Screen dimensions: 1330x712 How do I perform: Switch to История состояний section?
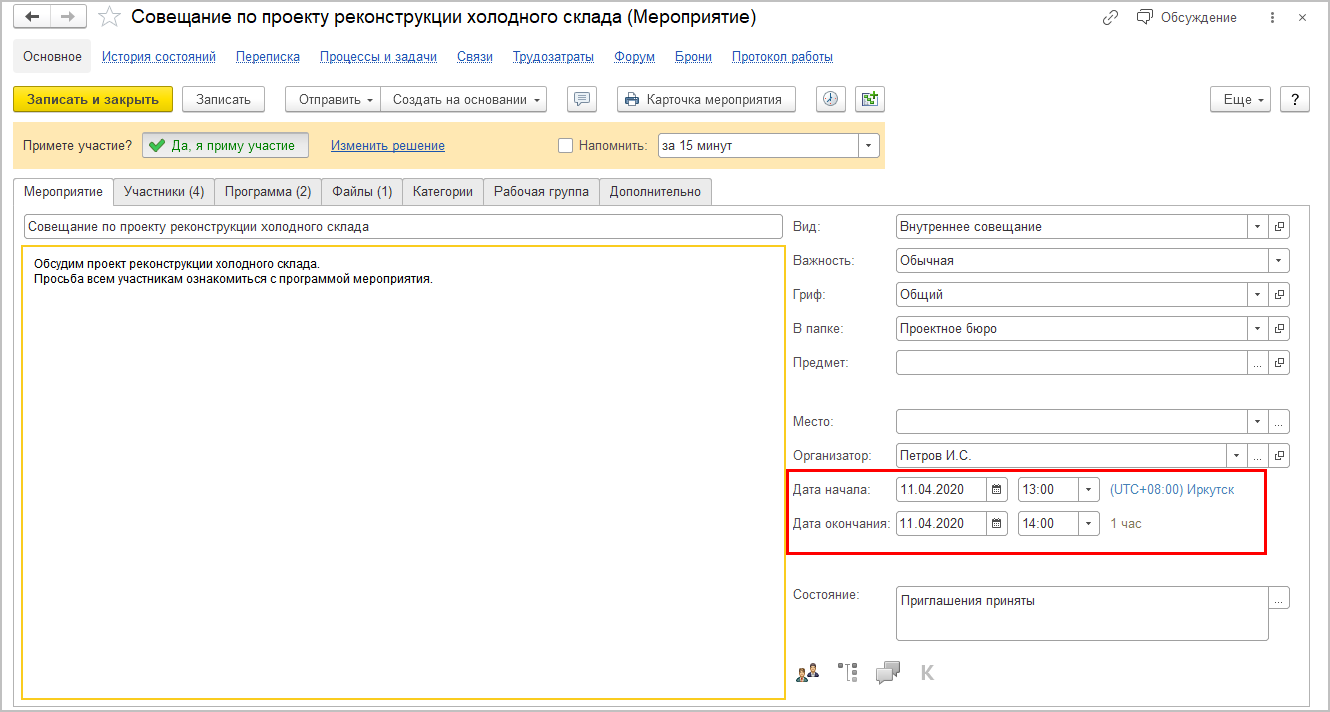click(159, 57)
